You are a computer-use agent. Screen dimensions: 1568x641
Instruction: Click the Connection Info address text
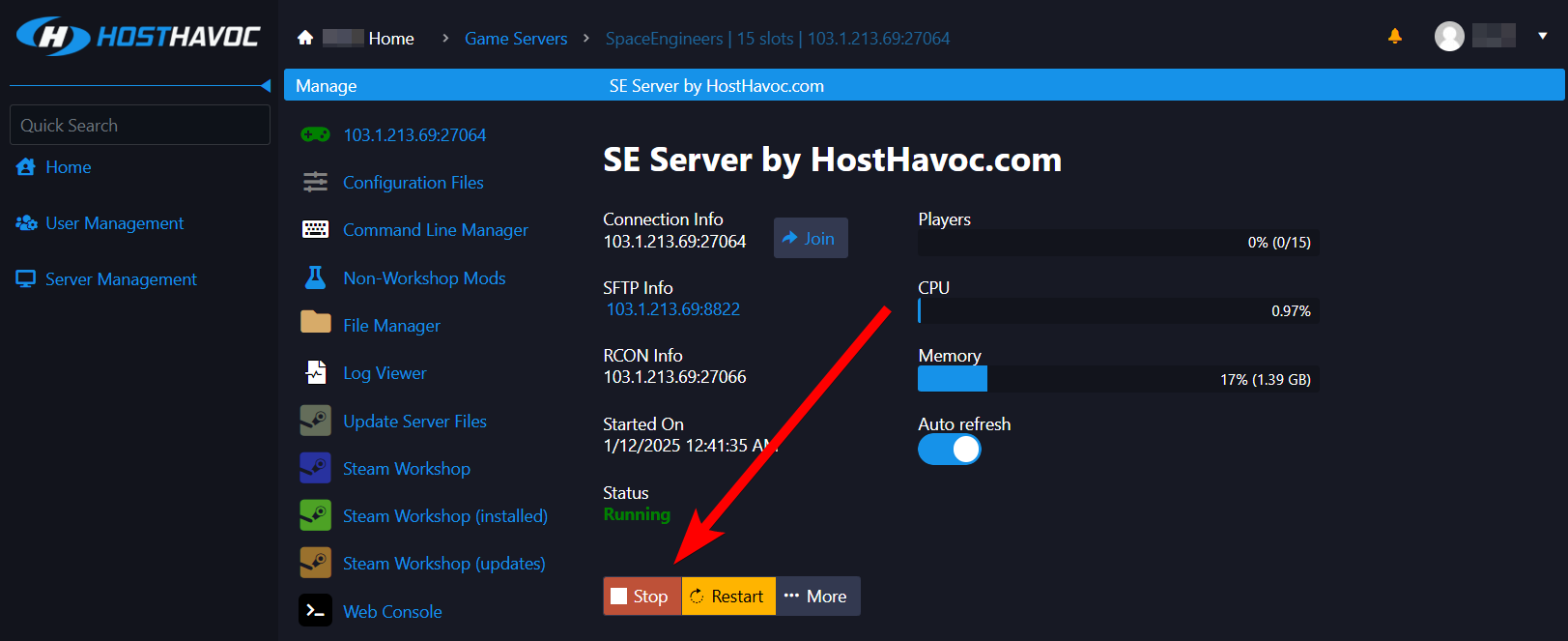point(674,242)
